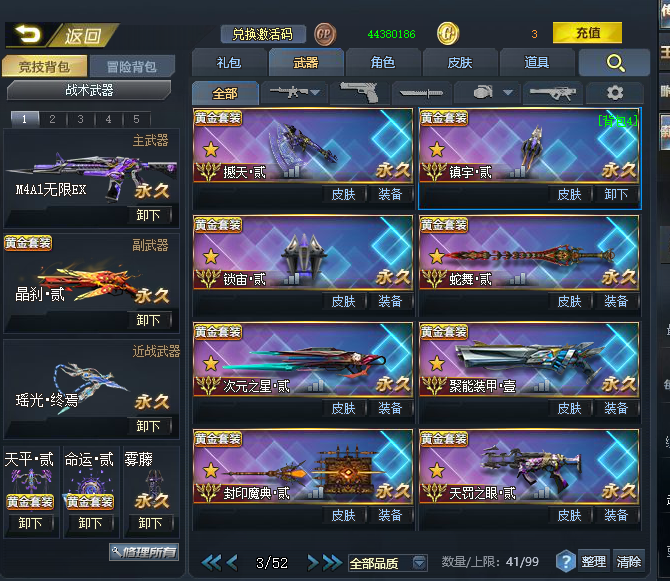Click the magnifier search icon
The width and height of the screenshot is (670, 581).
(x=615, y=63)
